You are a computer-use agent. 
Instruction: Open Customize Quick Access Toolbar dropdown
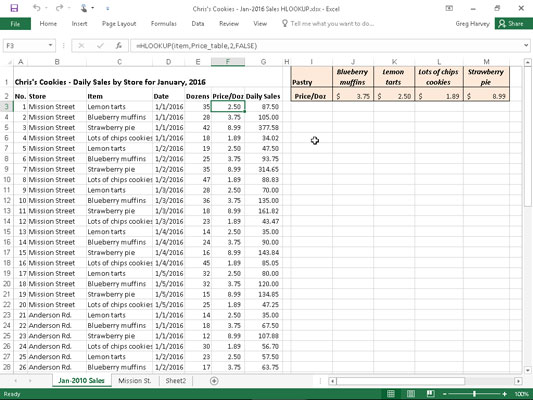pos(107,8)
